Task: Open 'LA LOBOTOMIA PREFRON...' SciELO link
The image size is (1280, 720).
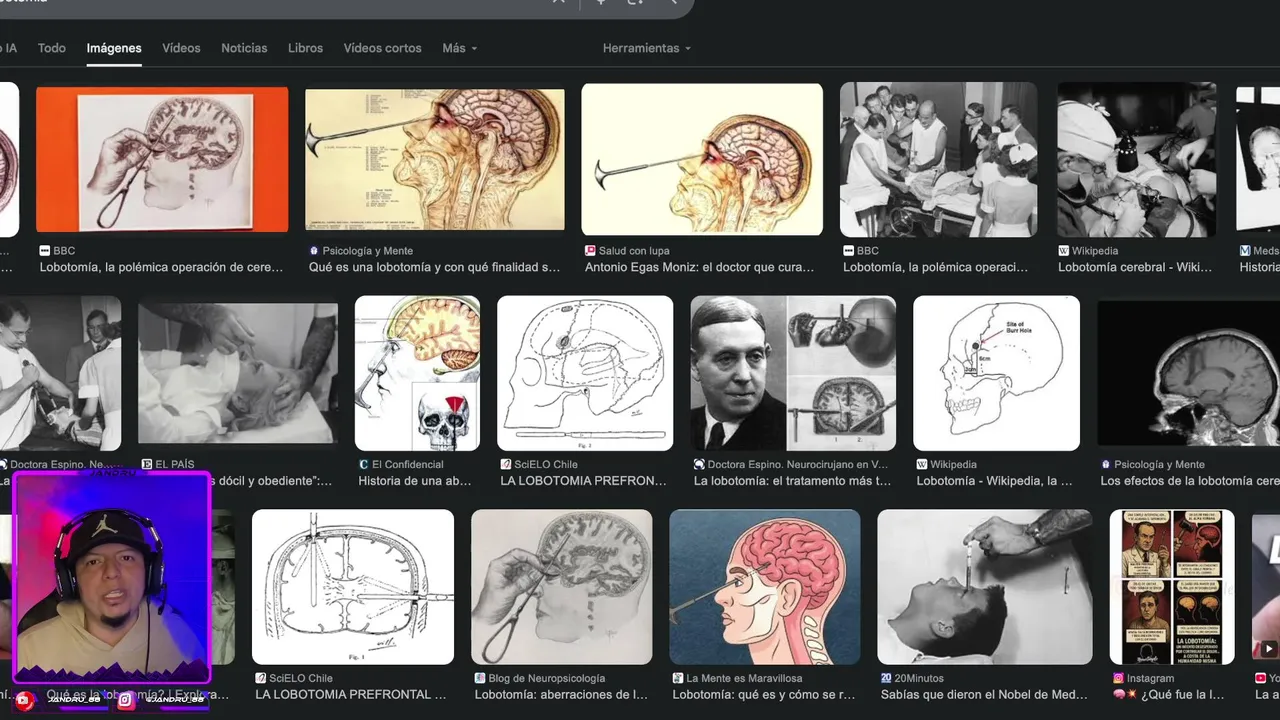Action: pyautogui.click(x=583, y=481)
